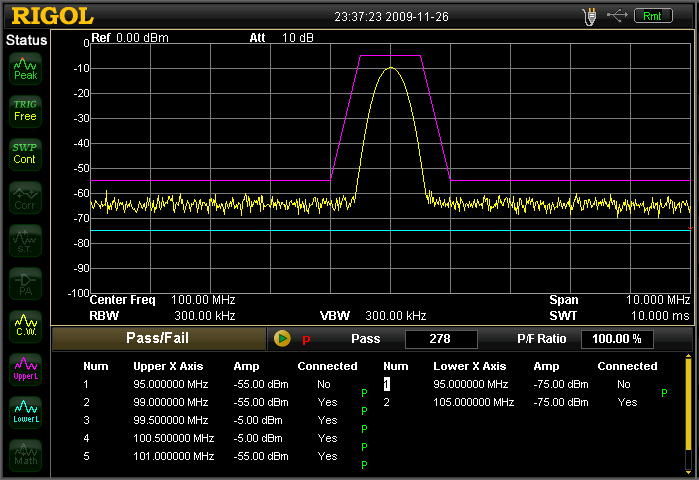Click Connected value Yes in lower row 2

click(x=627, y=402)
